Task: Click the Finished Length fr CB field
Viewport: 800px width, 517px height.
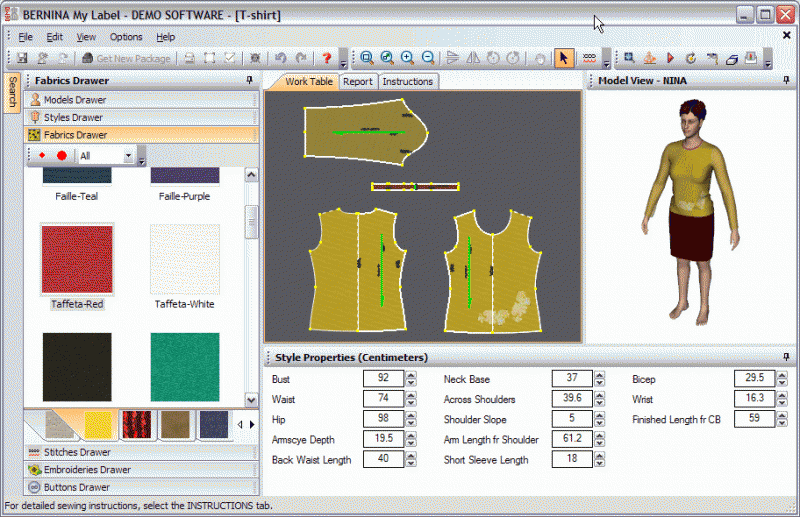Action: [754, 419]
